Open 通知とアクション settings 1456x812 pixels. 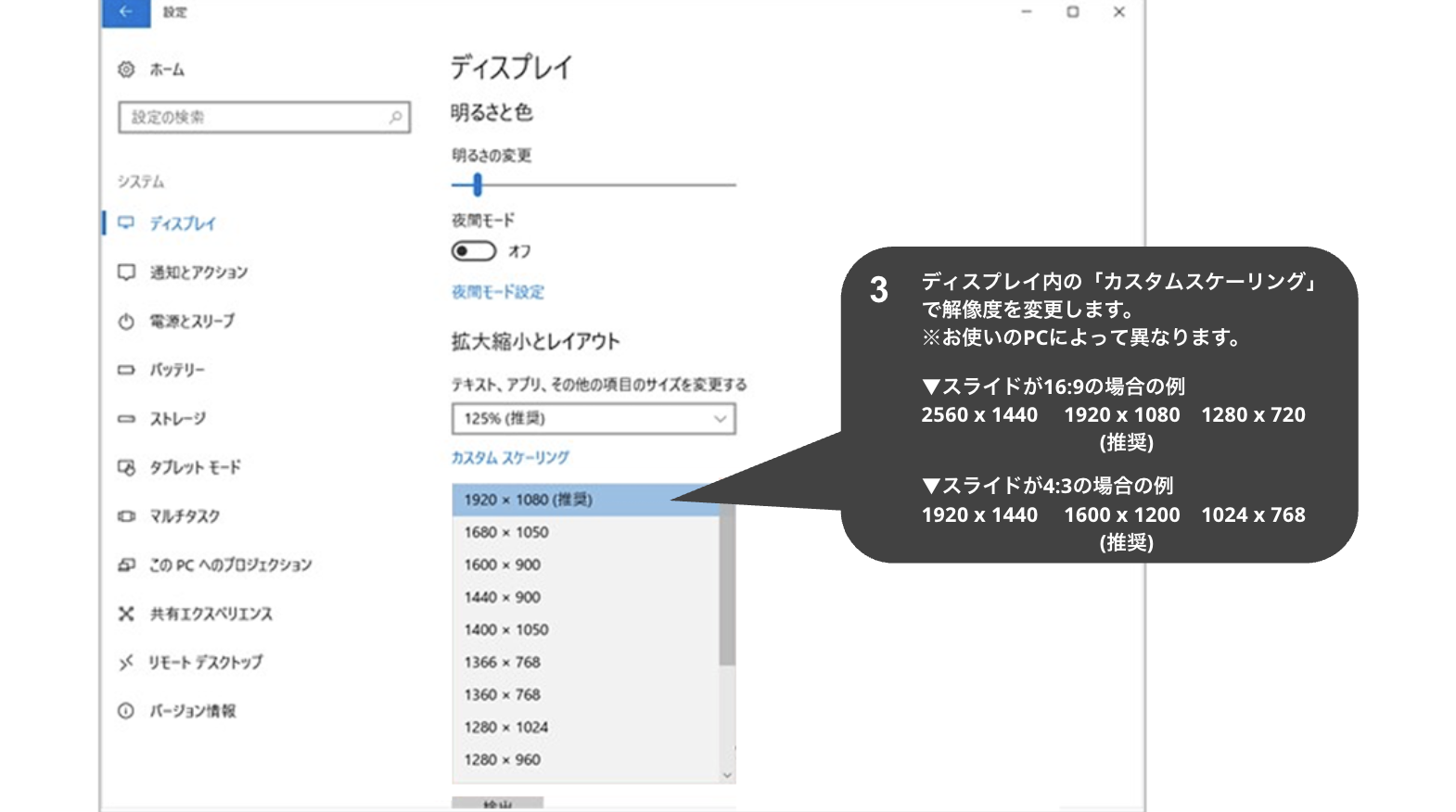coord(198,273)
